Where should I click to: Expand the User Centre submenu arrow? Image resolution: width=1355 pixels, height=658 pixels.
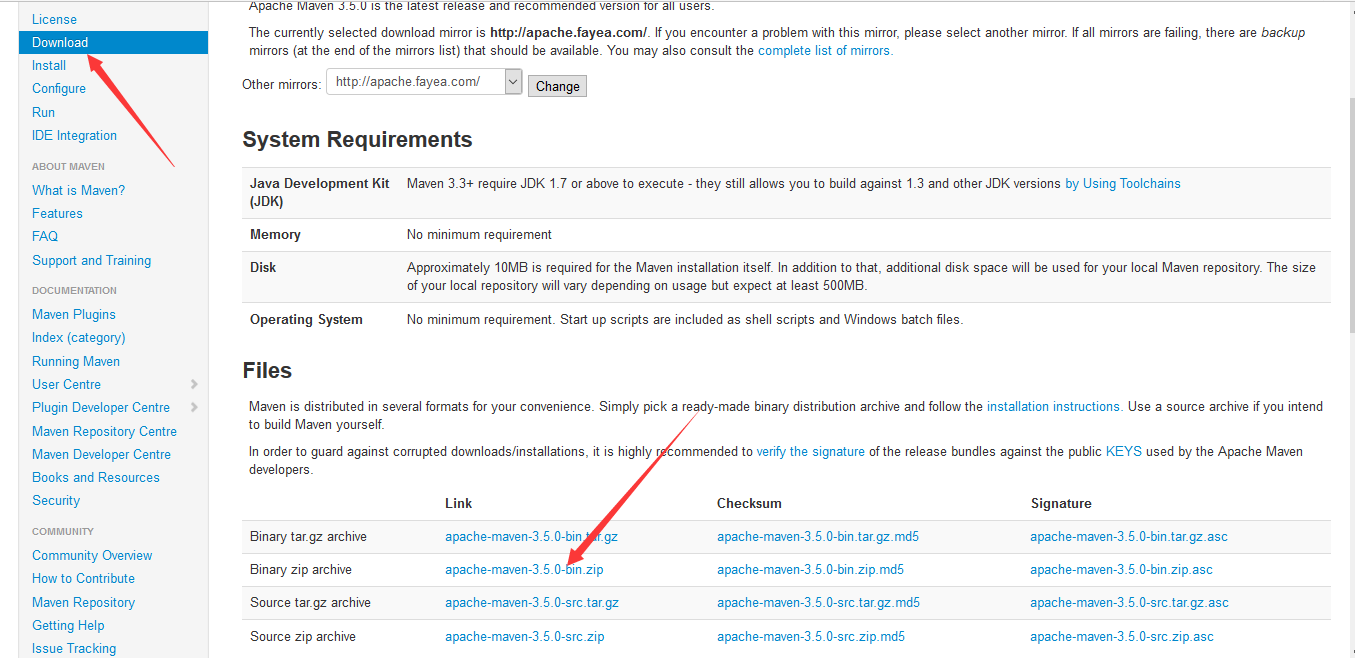pos(194,384)
